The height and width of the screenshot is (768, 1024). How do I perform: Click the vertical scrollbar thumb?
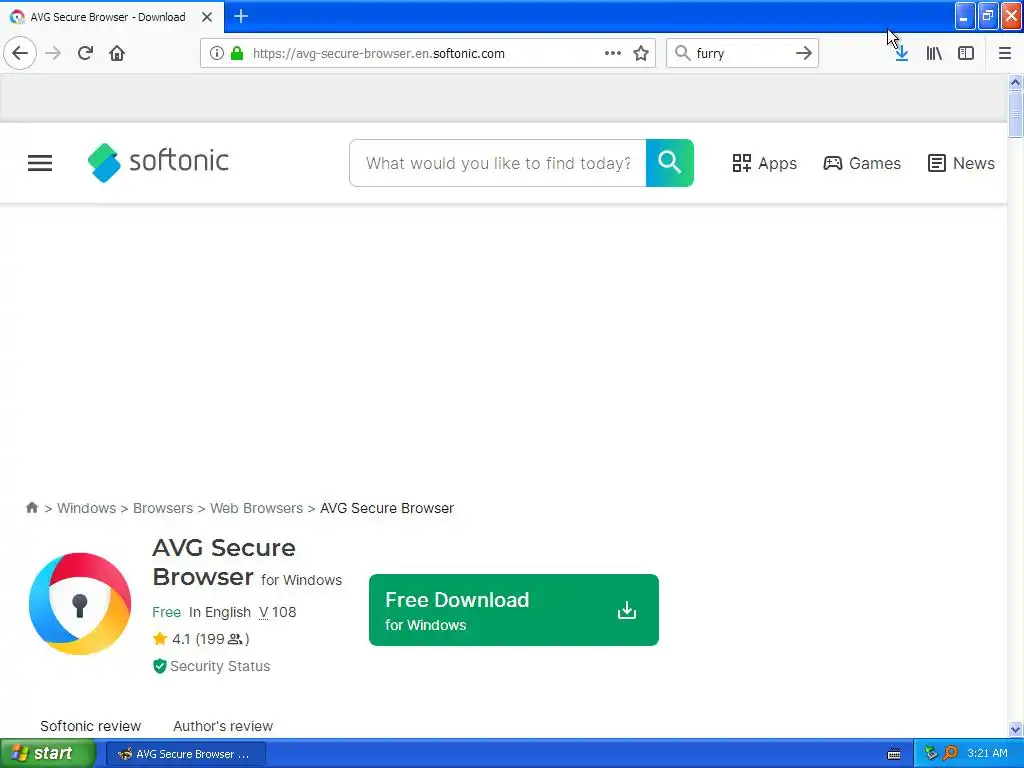pos(1015,115)
